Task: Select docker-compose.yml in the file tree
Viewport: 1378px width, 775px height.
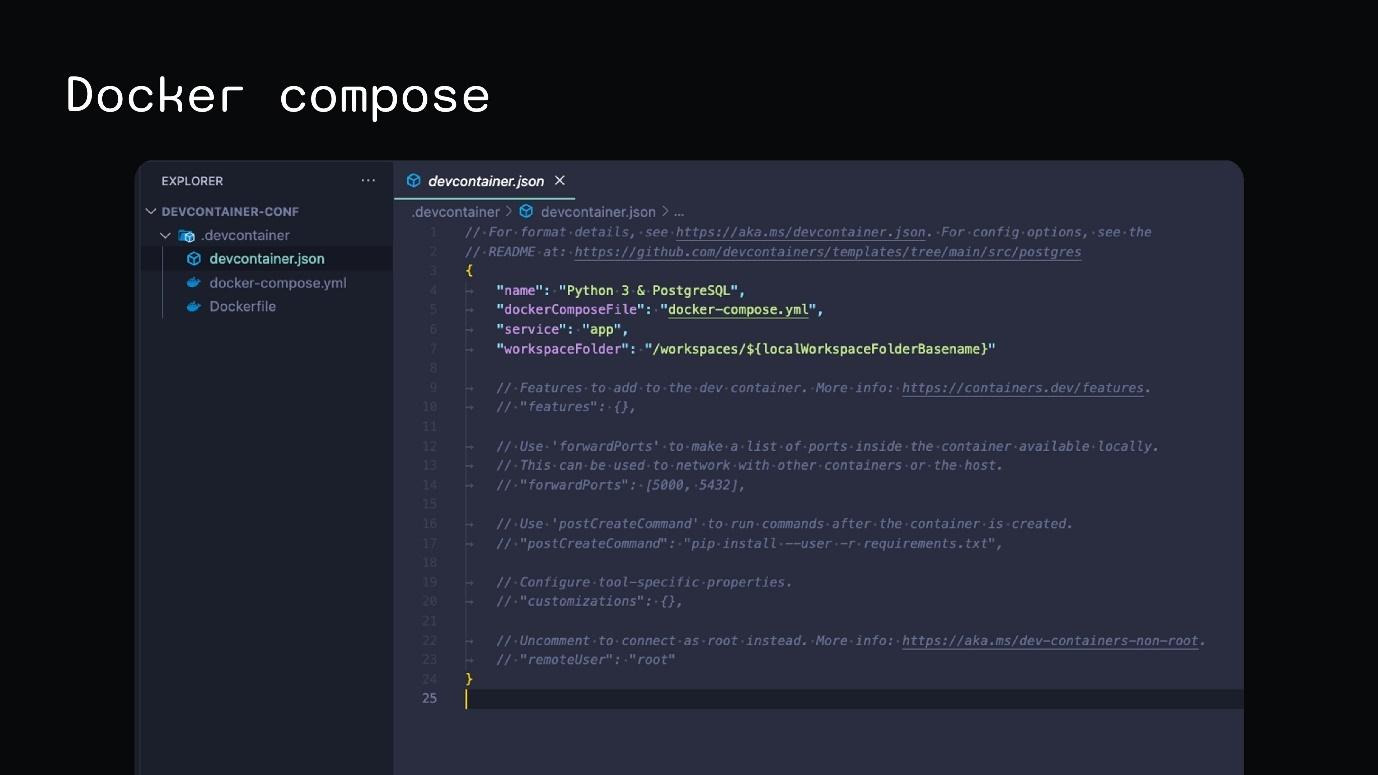Action: pyautogui.click(x=278, y=282)
